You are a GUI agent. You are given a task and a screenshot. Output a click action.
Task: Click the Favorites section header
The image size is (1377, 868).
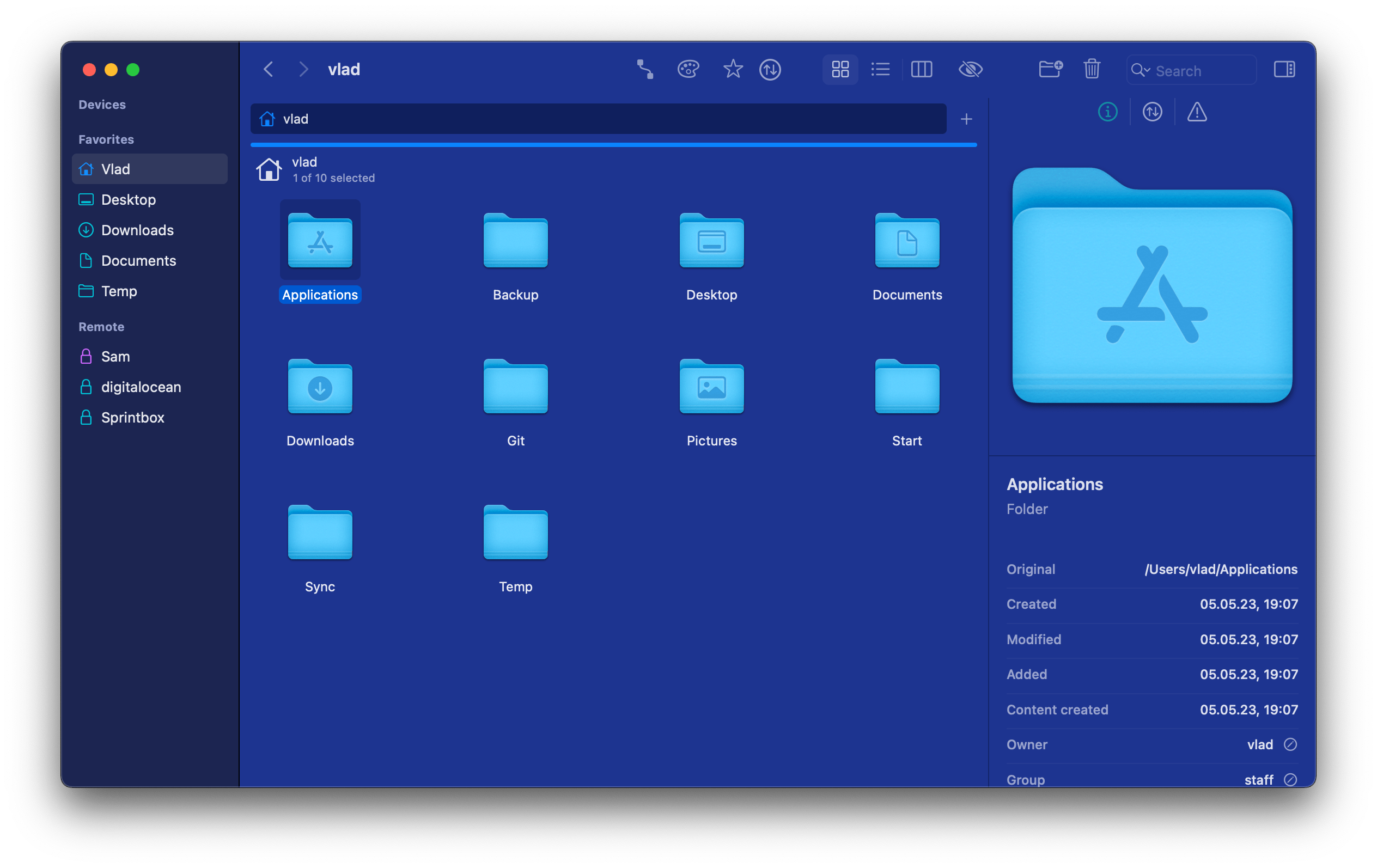106,139
